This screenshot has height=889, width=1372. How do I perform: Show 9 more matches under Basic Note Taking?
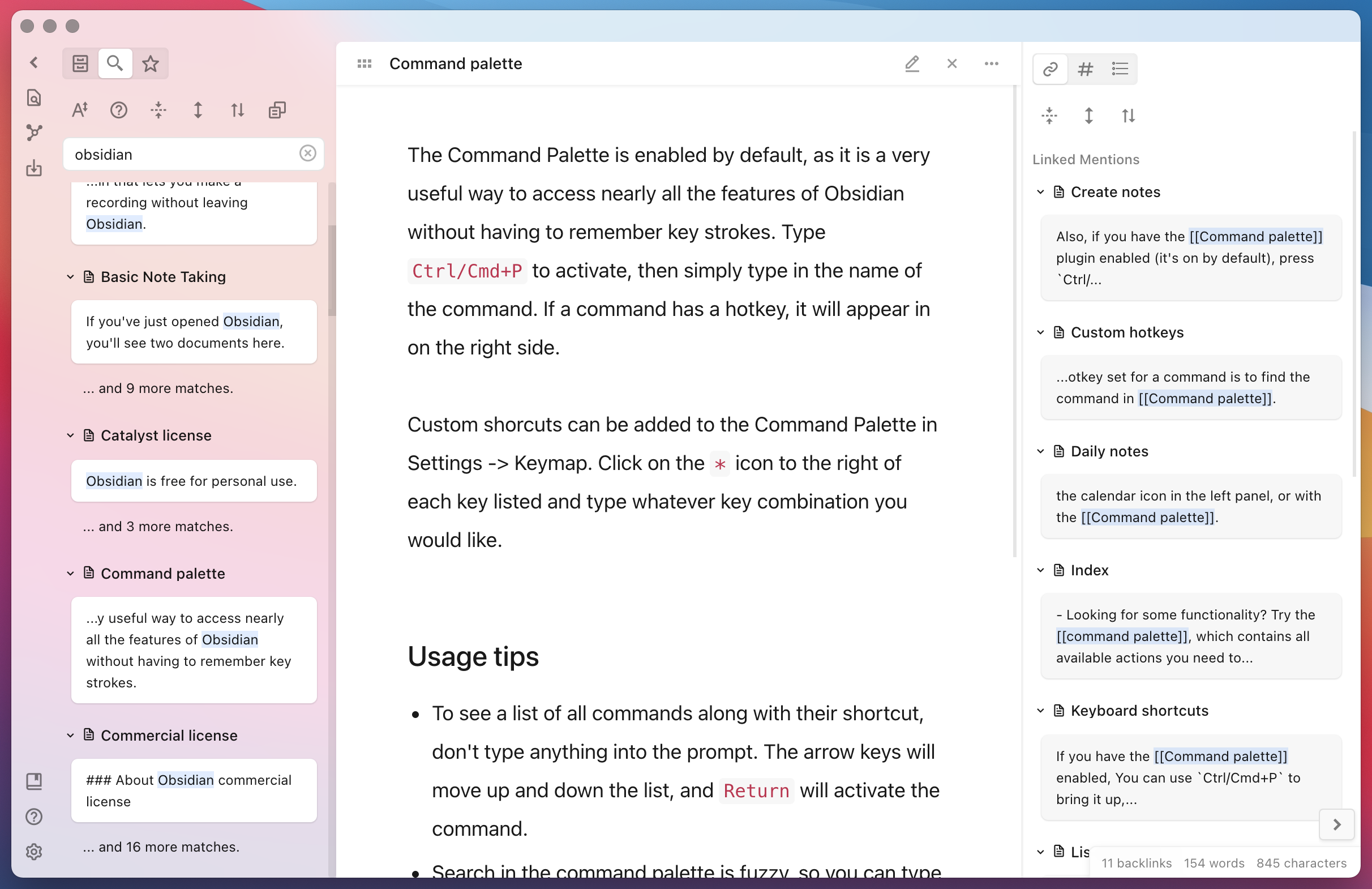point(158,388)
